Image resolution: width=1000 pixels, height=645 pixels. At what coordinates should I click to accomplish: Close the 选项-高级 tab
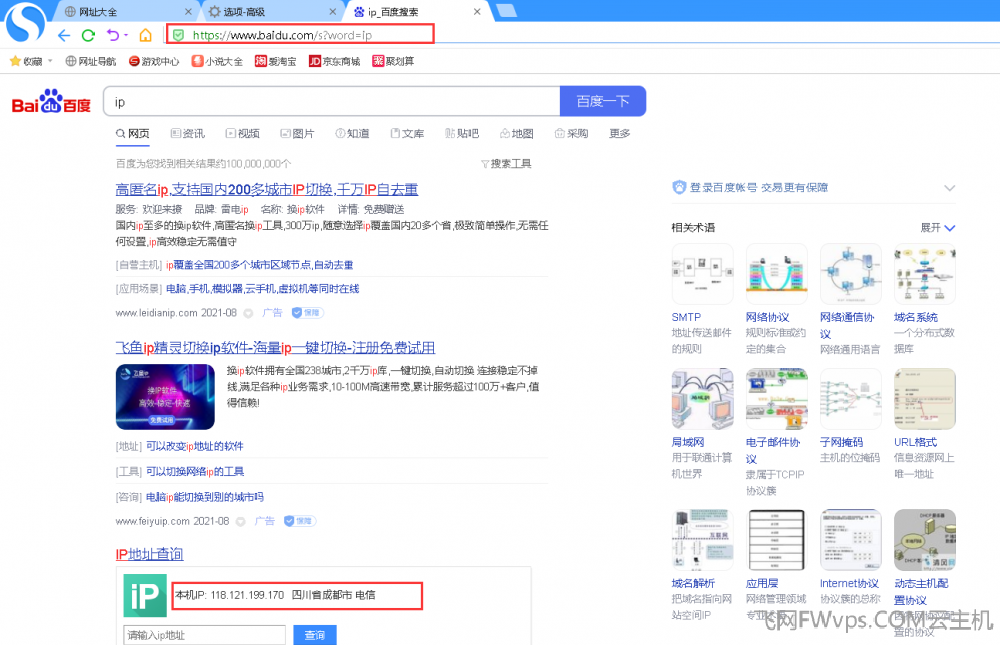pyautogui.click(x=332, y=11)
